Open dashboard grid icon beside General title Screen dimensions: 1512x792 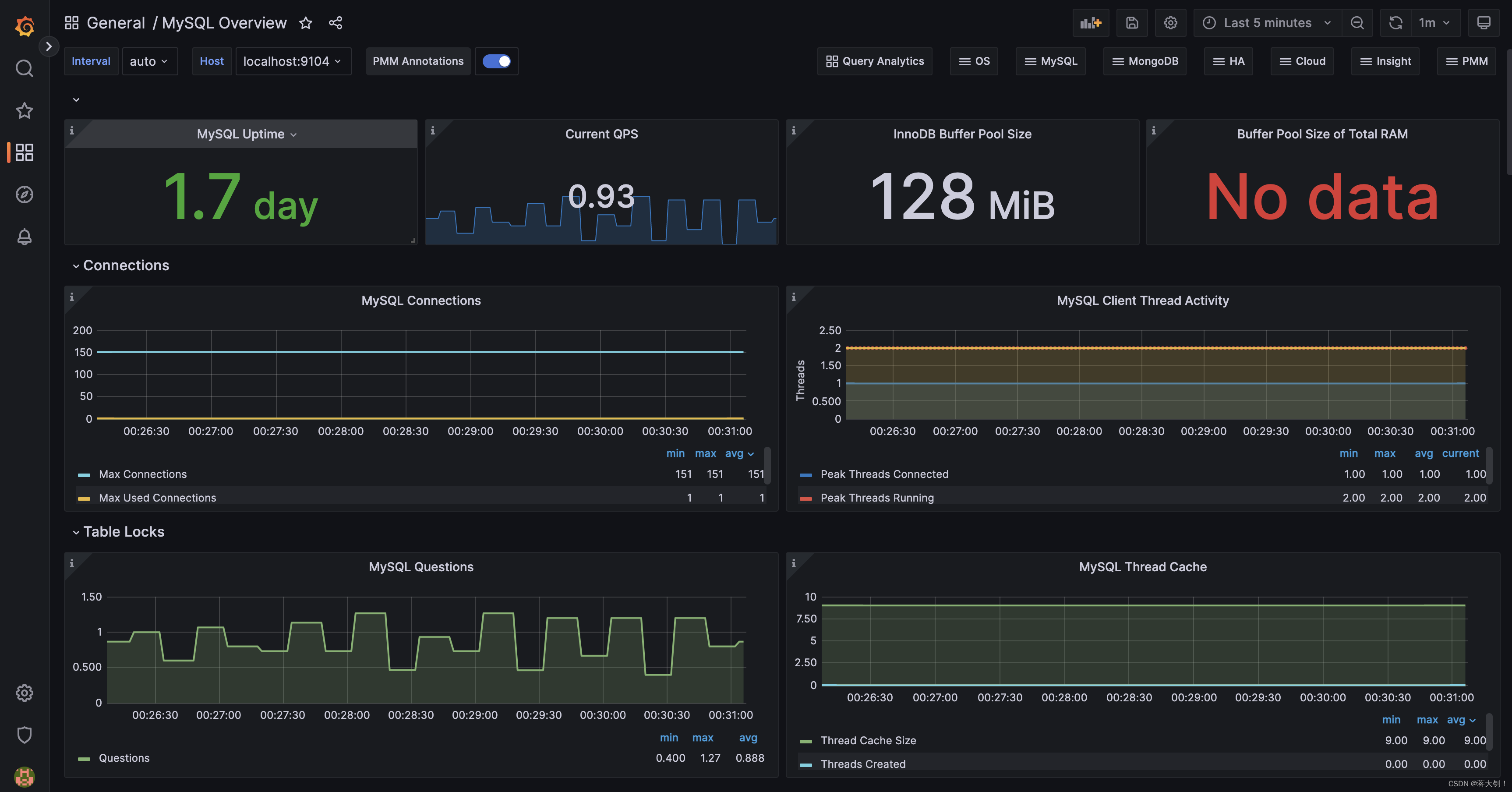pos(71,23)
